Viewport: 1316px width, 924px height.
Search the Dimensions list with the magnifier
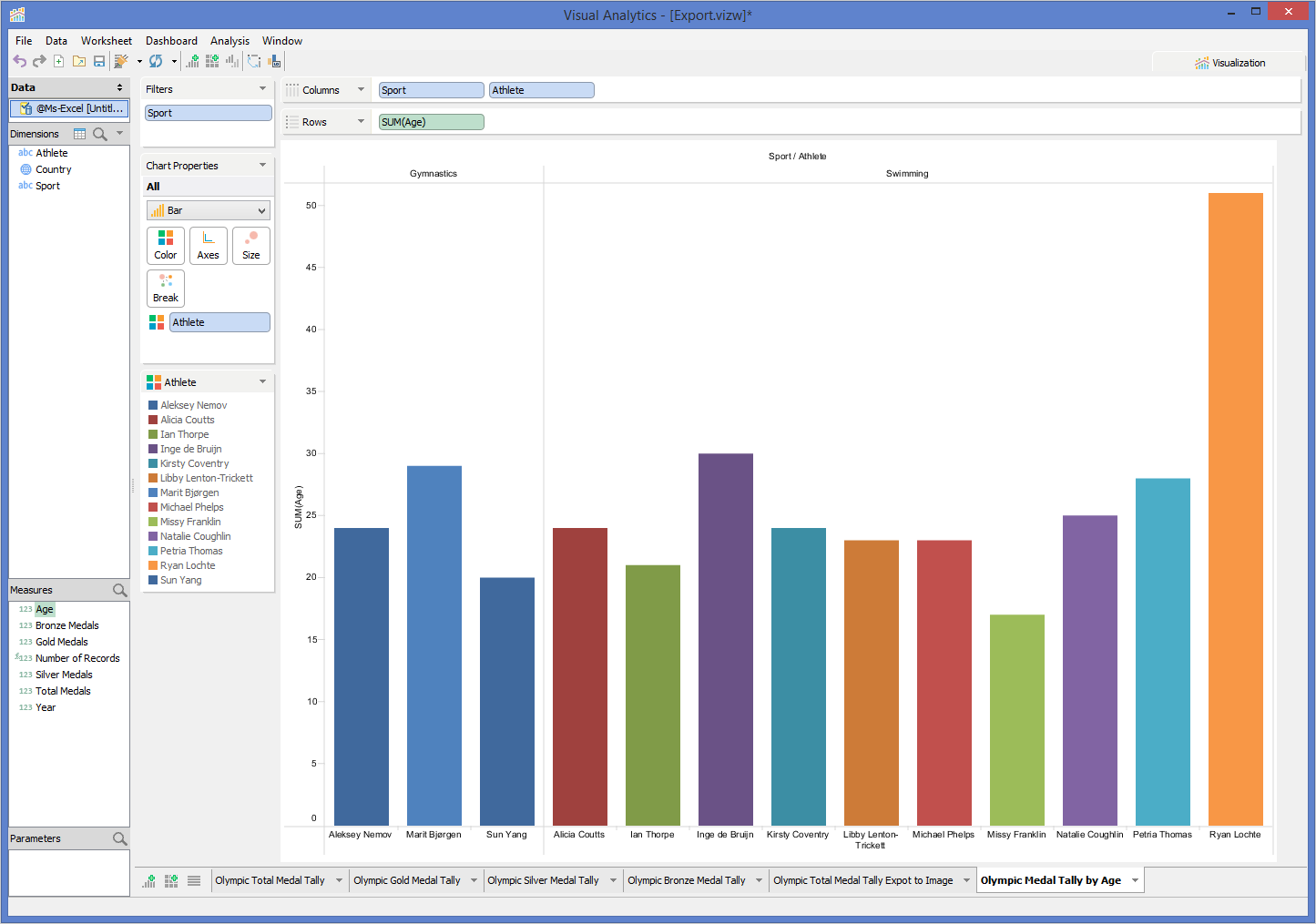point(100,134)
